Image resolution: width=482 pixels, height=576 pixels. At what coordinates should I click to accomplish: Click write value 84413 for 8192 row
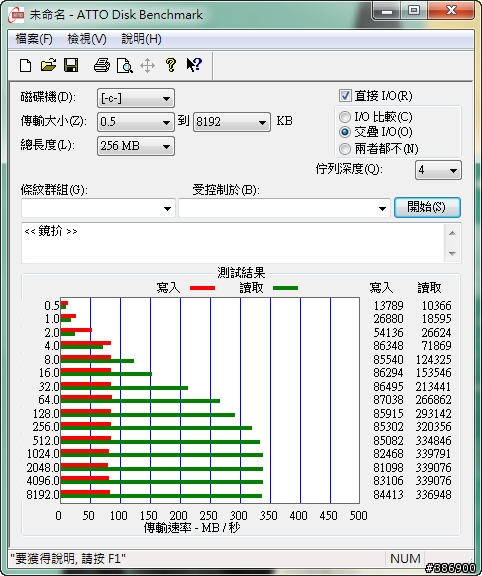click(x=388, y=494)
